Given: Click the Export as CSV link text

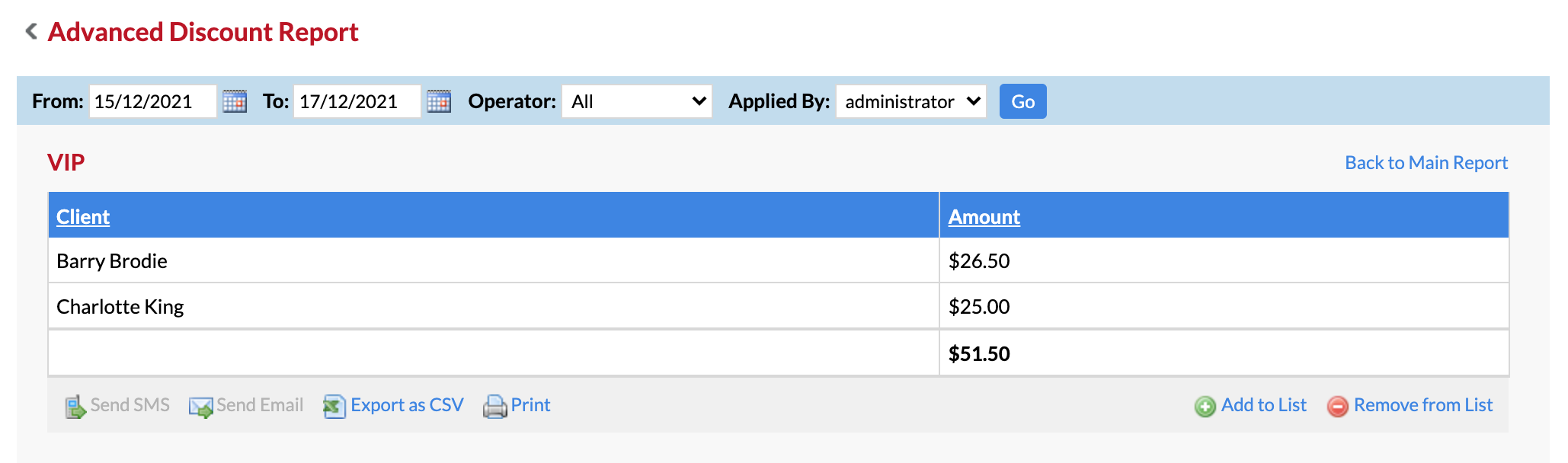Looking at the screenshot, I should coord(407,405).
